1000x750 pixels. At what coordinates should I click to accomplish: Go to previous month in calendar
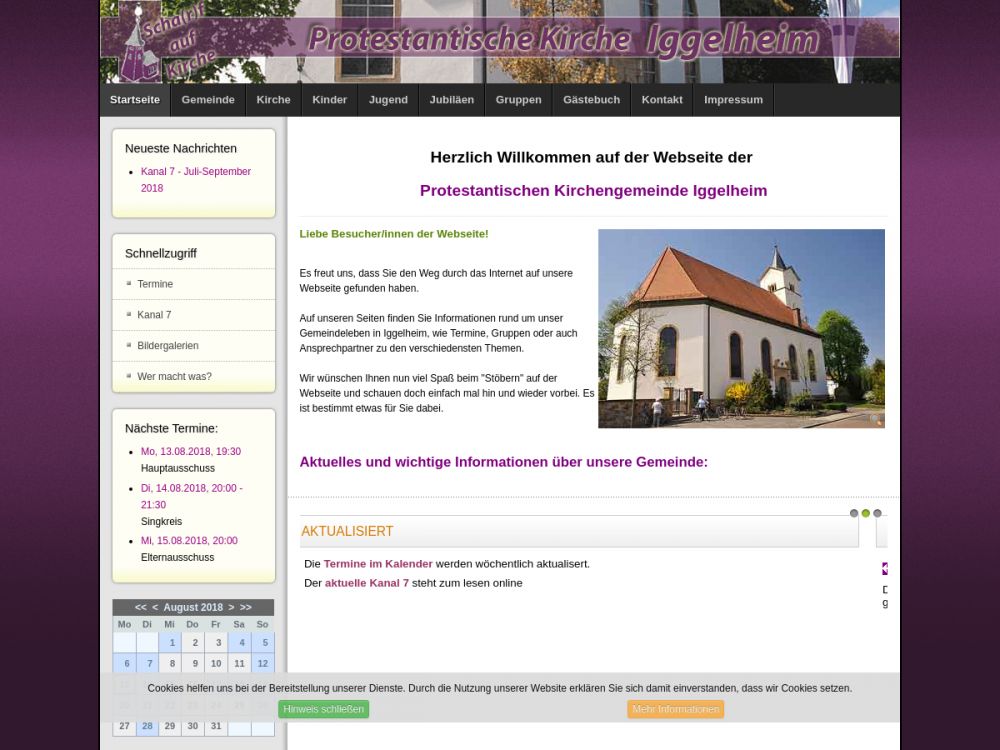[x=155, y=607]
